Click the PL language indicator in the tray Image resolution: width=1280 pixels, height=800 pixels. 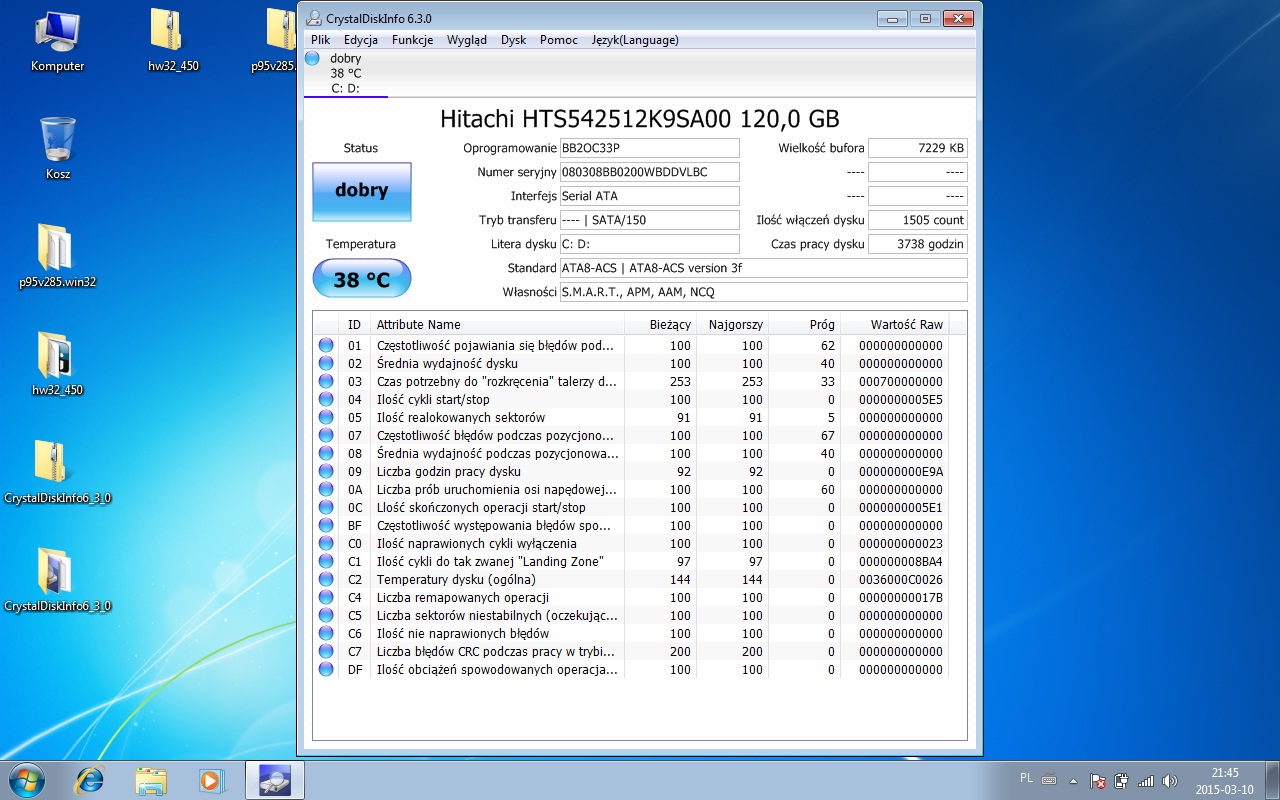1026,778
